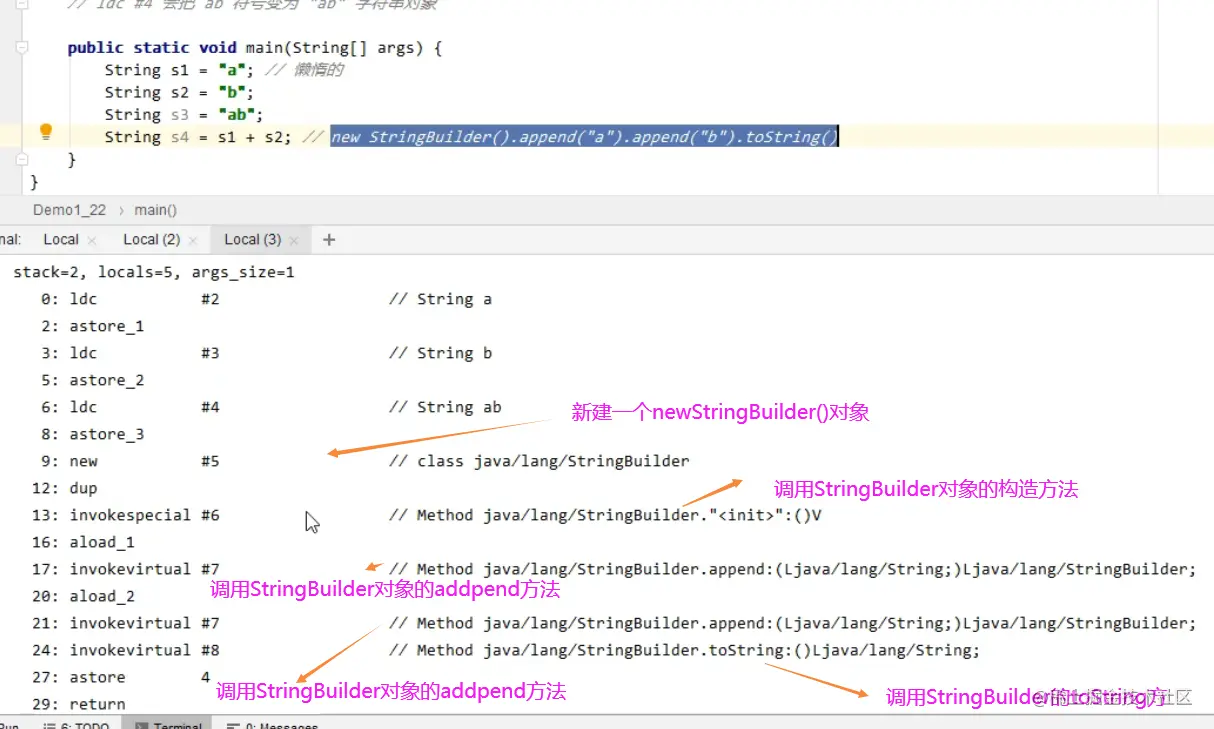
Task: Click the '21: invokevirtual #7' bytecode line
Action: coord(614,623)
